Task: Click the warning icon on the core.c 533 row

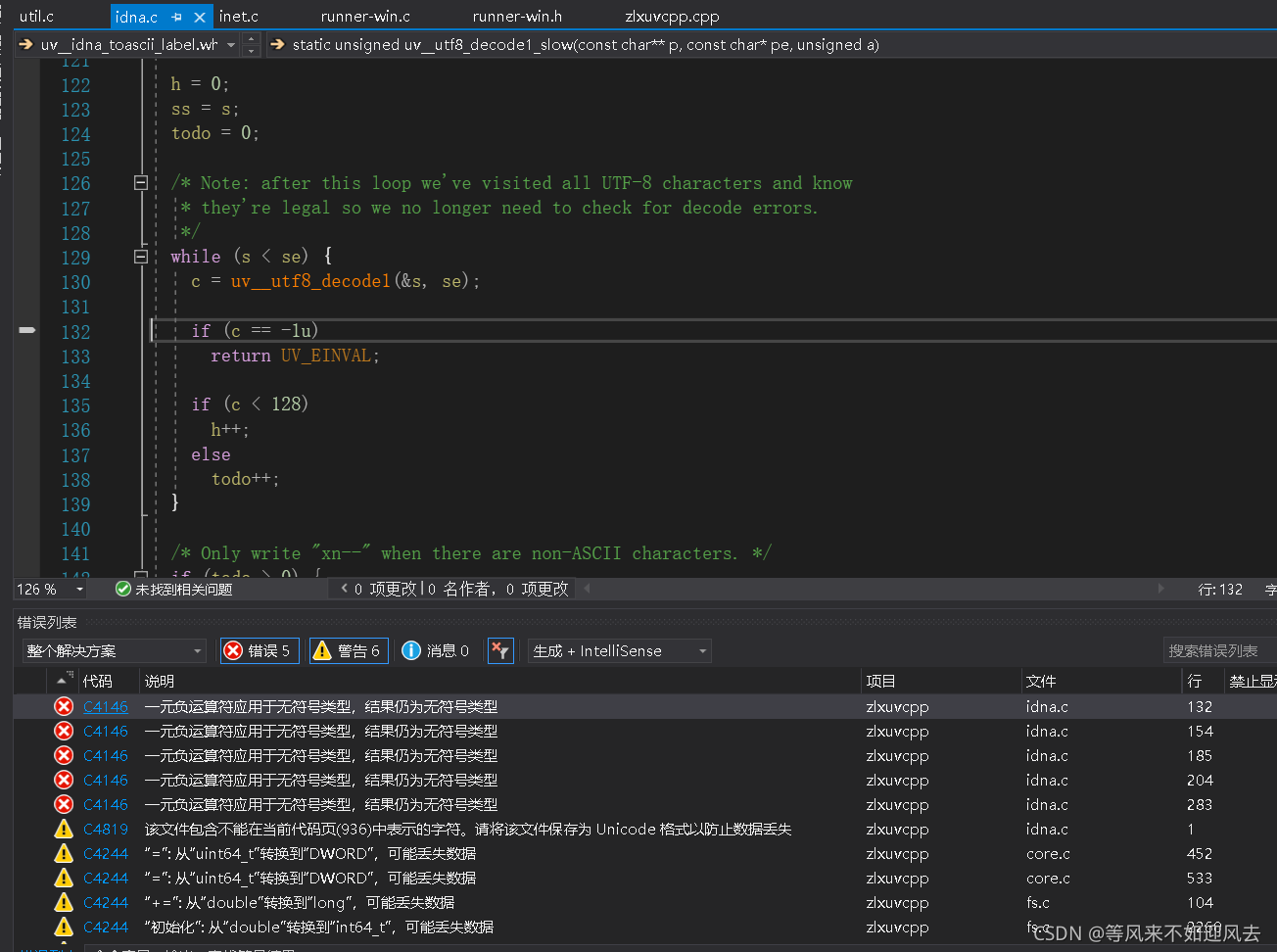Action: [64, 878]
